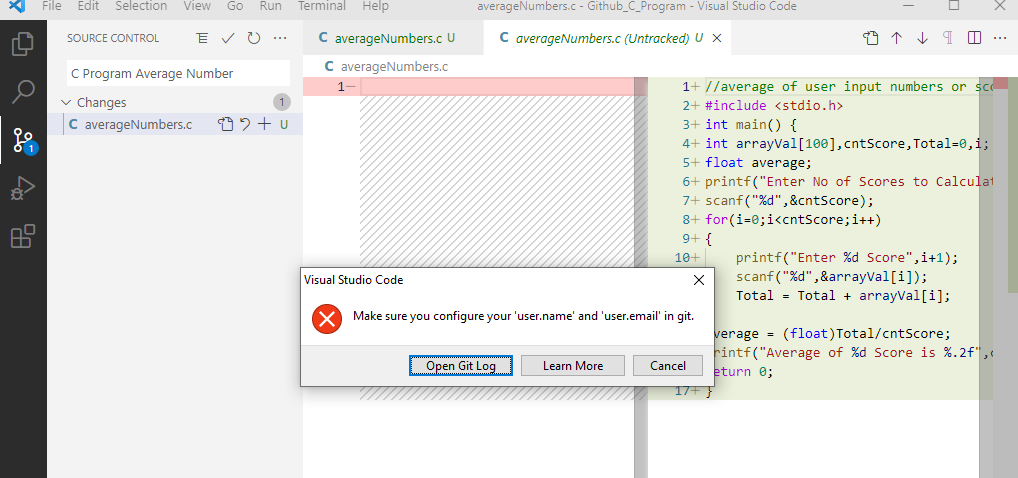Open file icon on averageNumbers.c change row
Screen dimensions: 1018x478
[225, 124]
